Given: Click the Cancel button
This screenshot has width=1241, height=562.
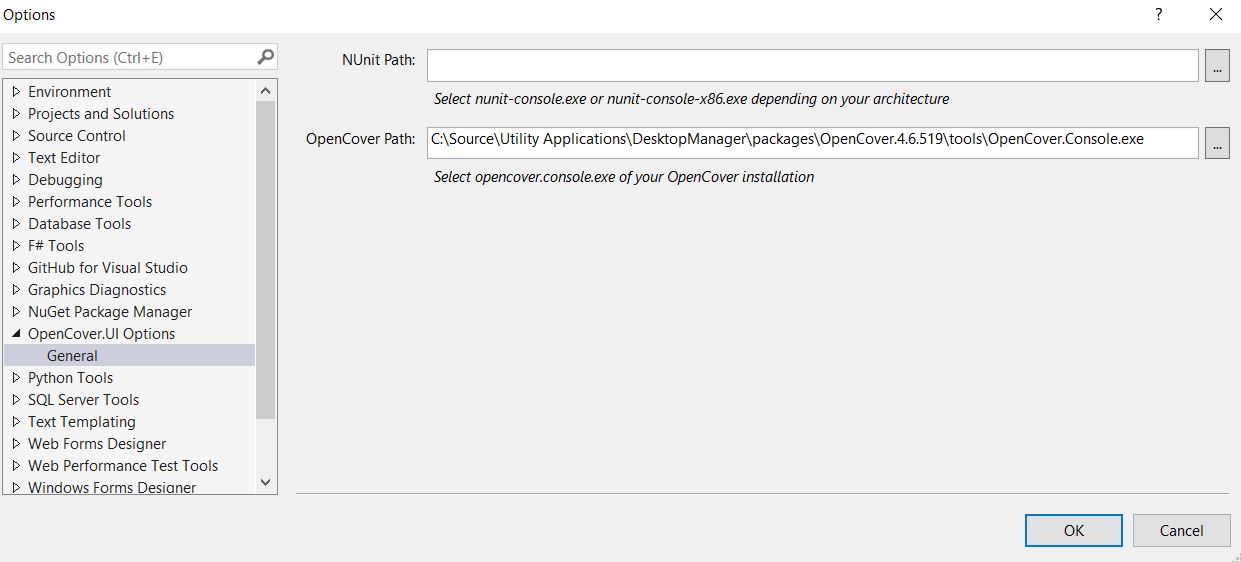Looking at the screenshot, I should pyautogui.click(x=1181, y=531).
